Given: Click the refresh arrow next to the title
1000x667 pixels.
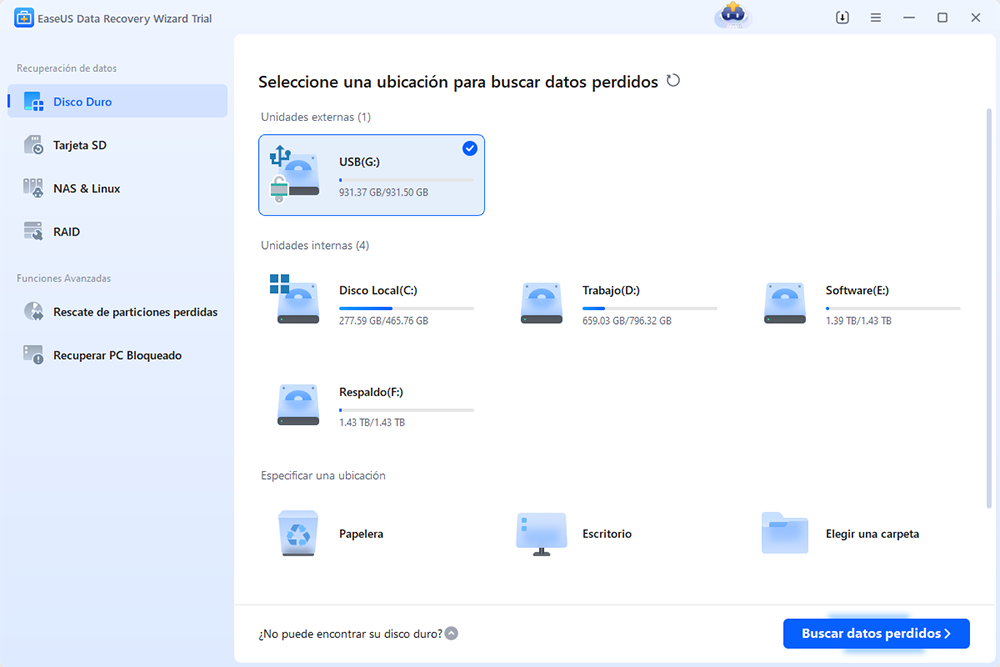Looking at the screenshot, I should [673, 81].
